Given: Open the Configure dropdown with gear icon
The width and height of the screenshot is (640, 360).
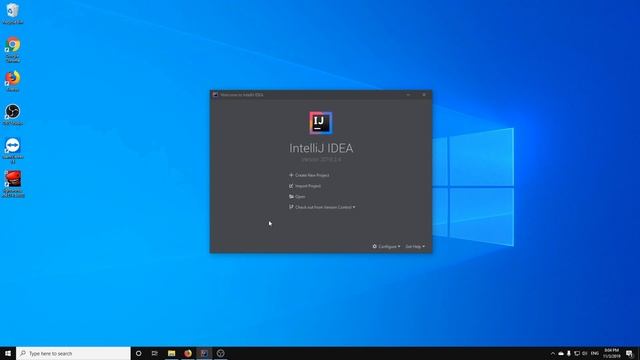Looking at the screenshot, I should point(386,247).
